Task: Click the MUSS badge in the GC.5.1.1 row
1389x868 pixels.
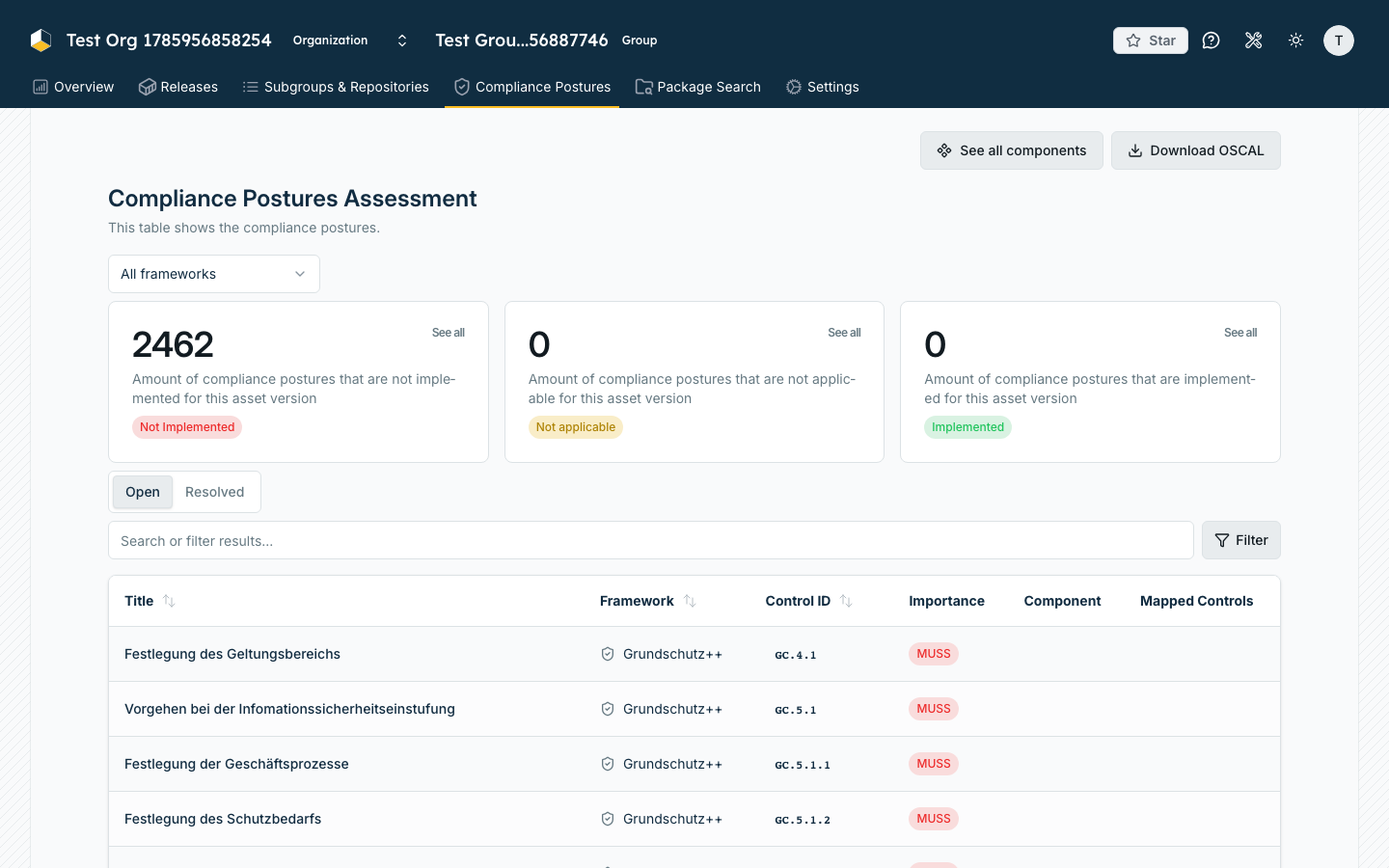Action: pyautogui.click(x=934, y=764)
